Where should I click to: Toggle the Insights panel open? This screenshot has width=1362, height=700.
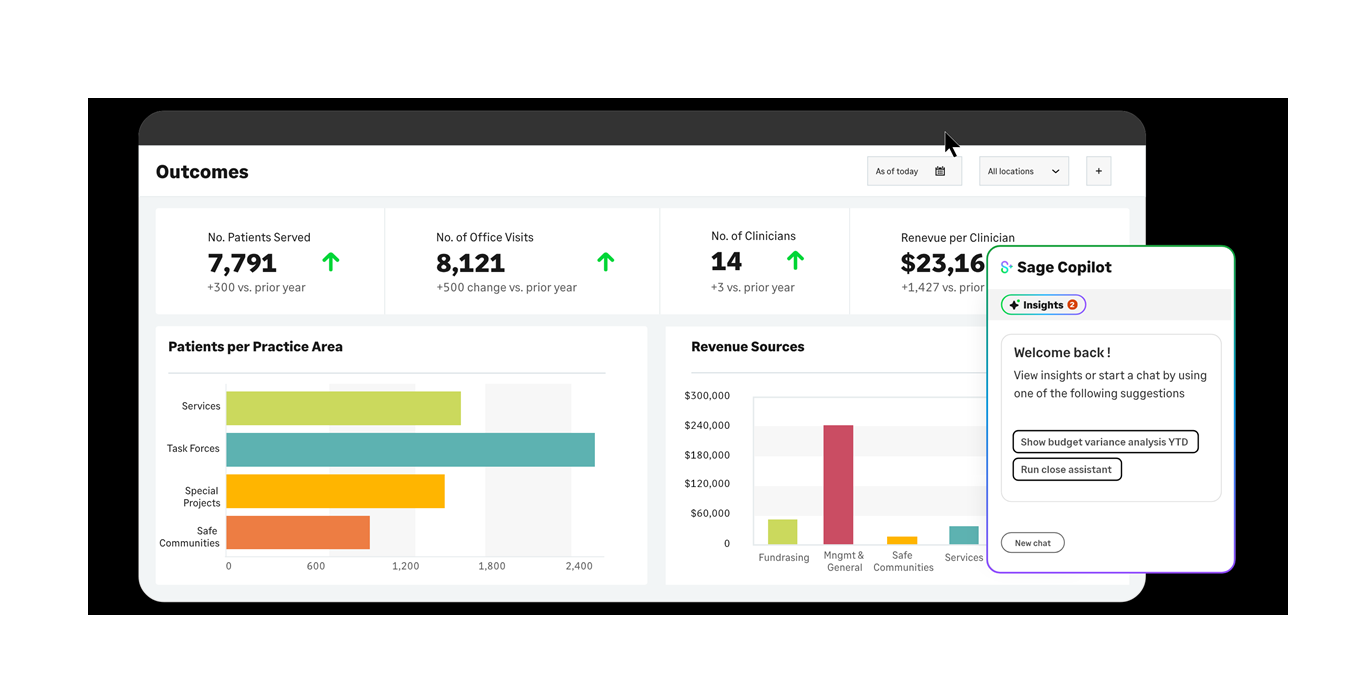click(1042, 304)
